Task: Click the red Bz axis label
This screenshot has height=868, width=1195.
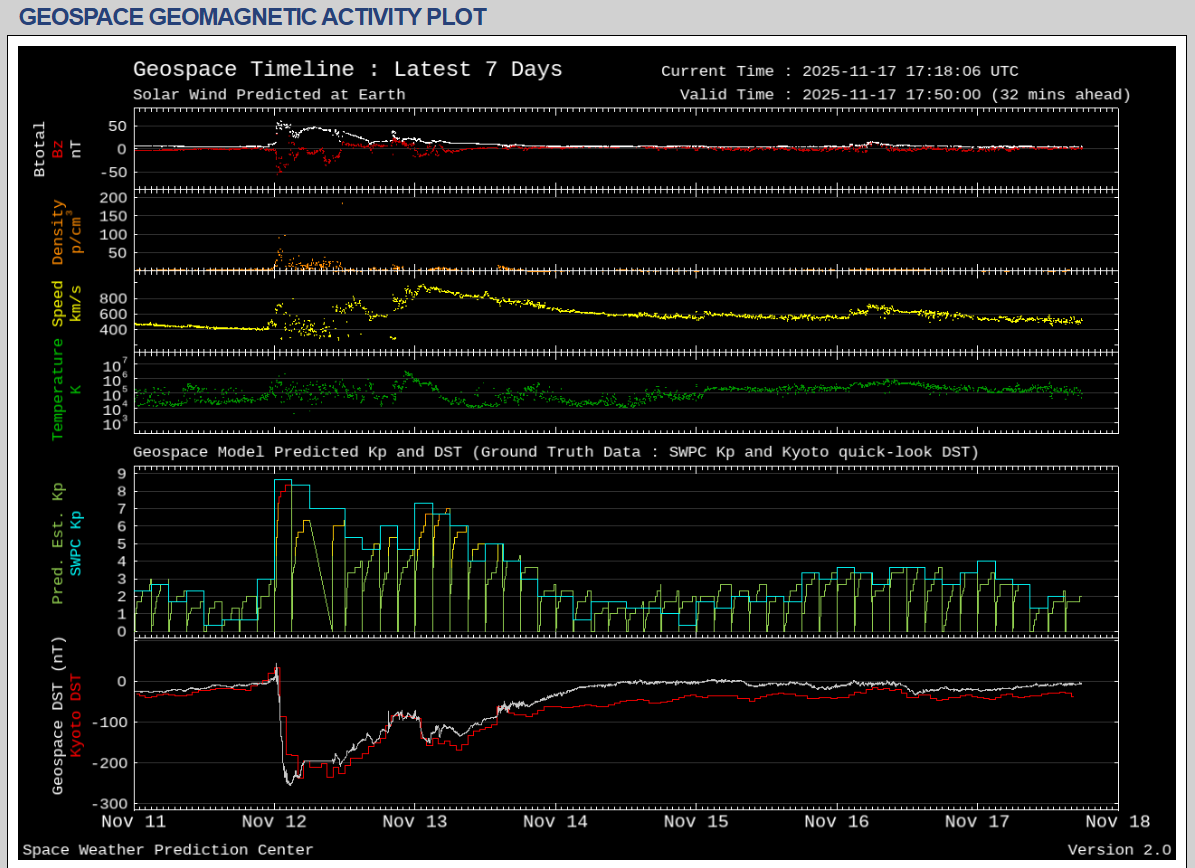Action: [58, 149]
